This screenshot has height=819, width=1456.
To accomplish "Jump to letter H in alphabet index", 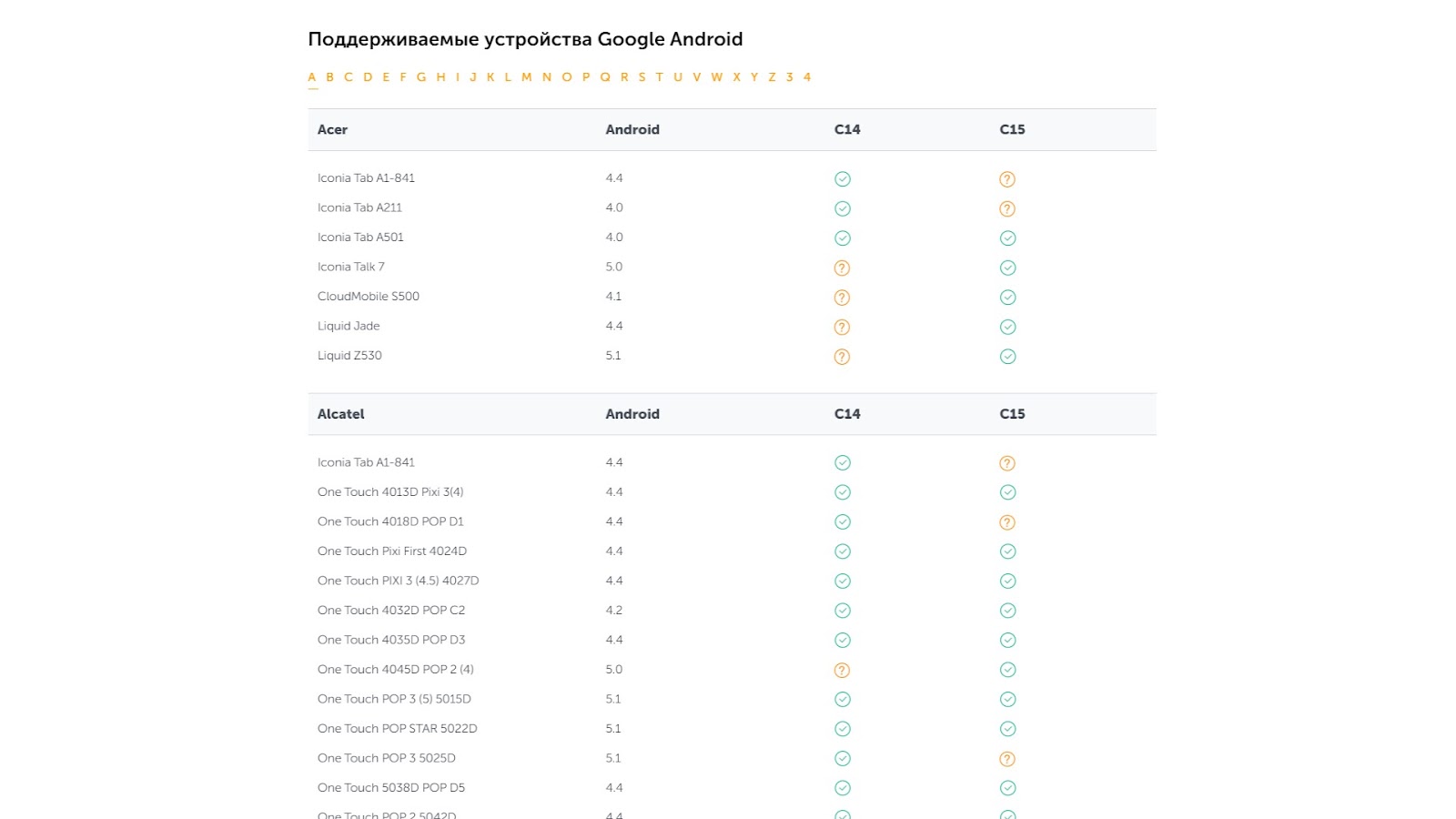I will 440,77.
